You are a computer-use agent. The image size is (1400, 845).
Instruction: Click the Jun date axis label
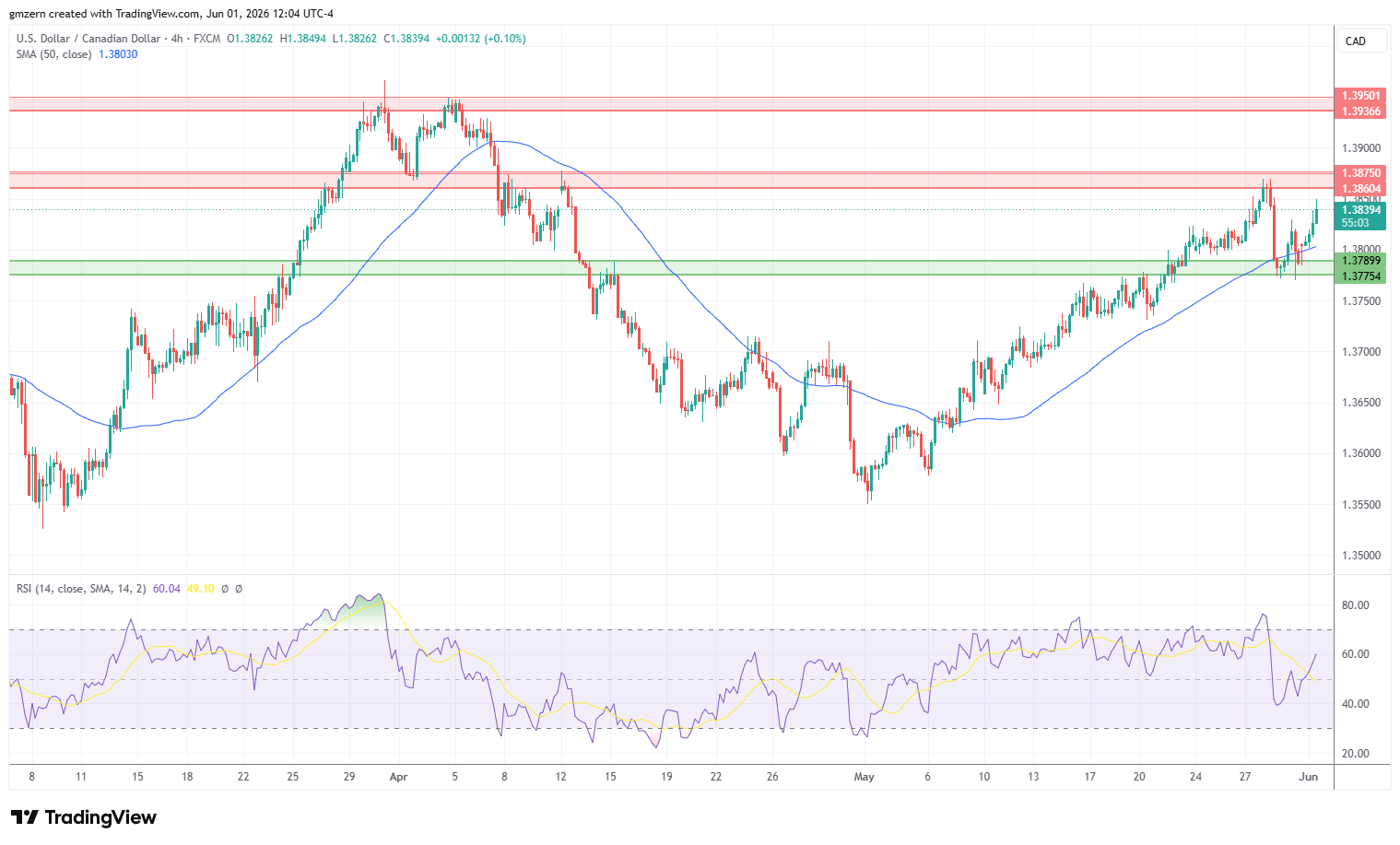point(1309,777)
